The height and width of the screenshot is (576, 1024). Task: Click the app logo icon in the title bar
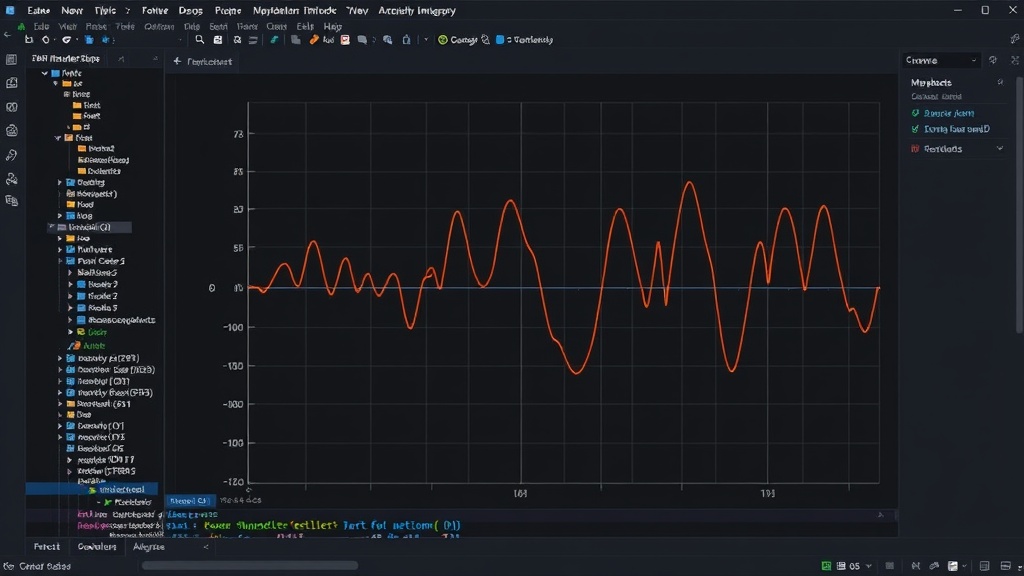tap(10, 10)
